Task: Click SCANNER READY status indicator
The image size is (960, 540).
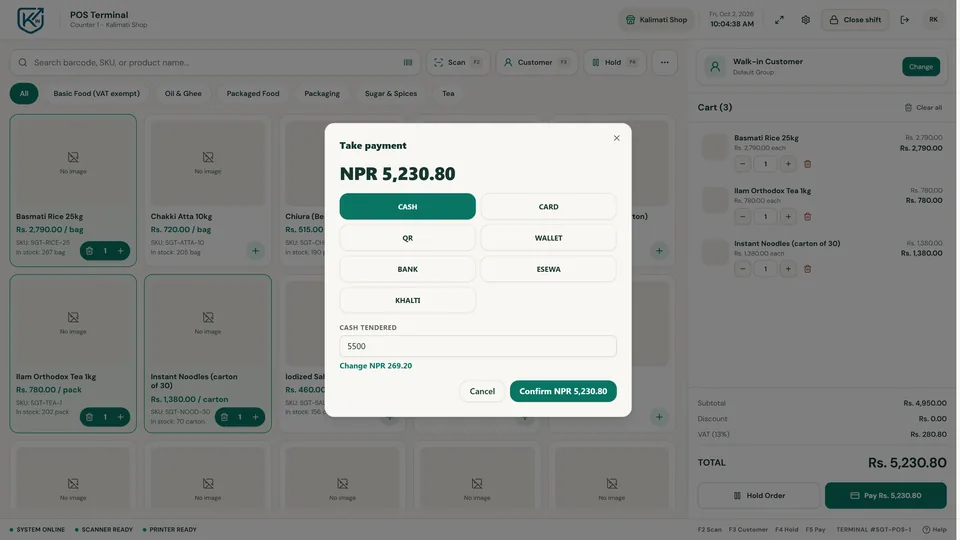Action: 103,530
